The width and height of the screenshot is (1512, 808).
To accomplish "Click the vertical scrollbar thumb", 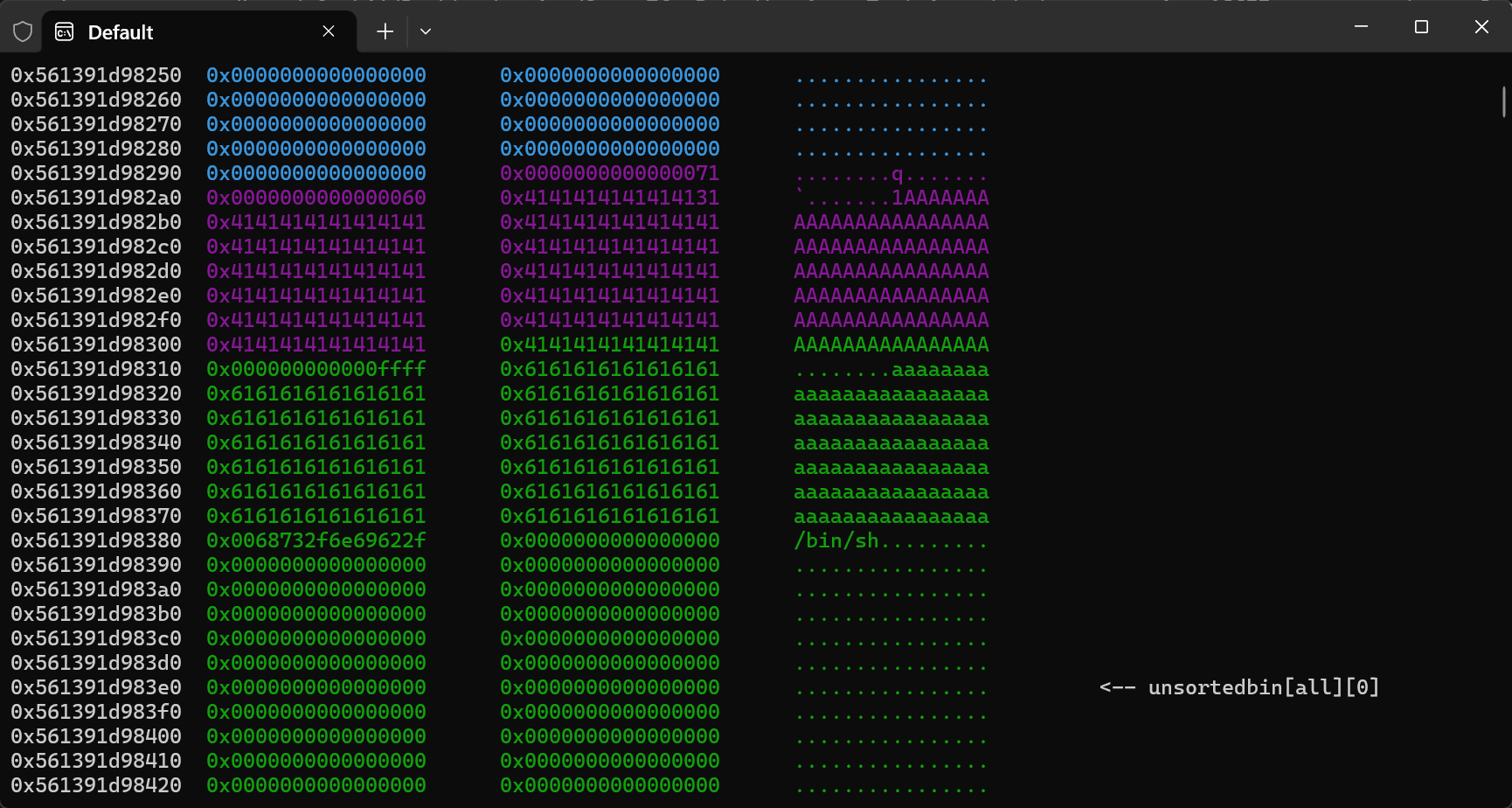I will 1504,101.
